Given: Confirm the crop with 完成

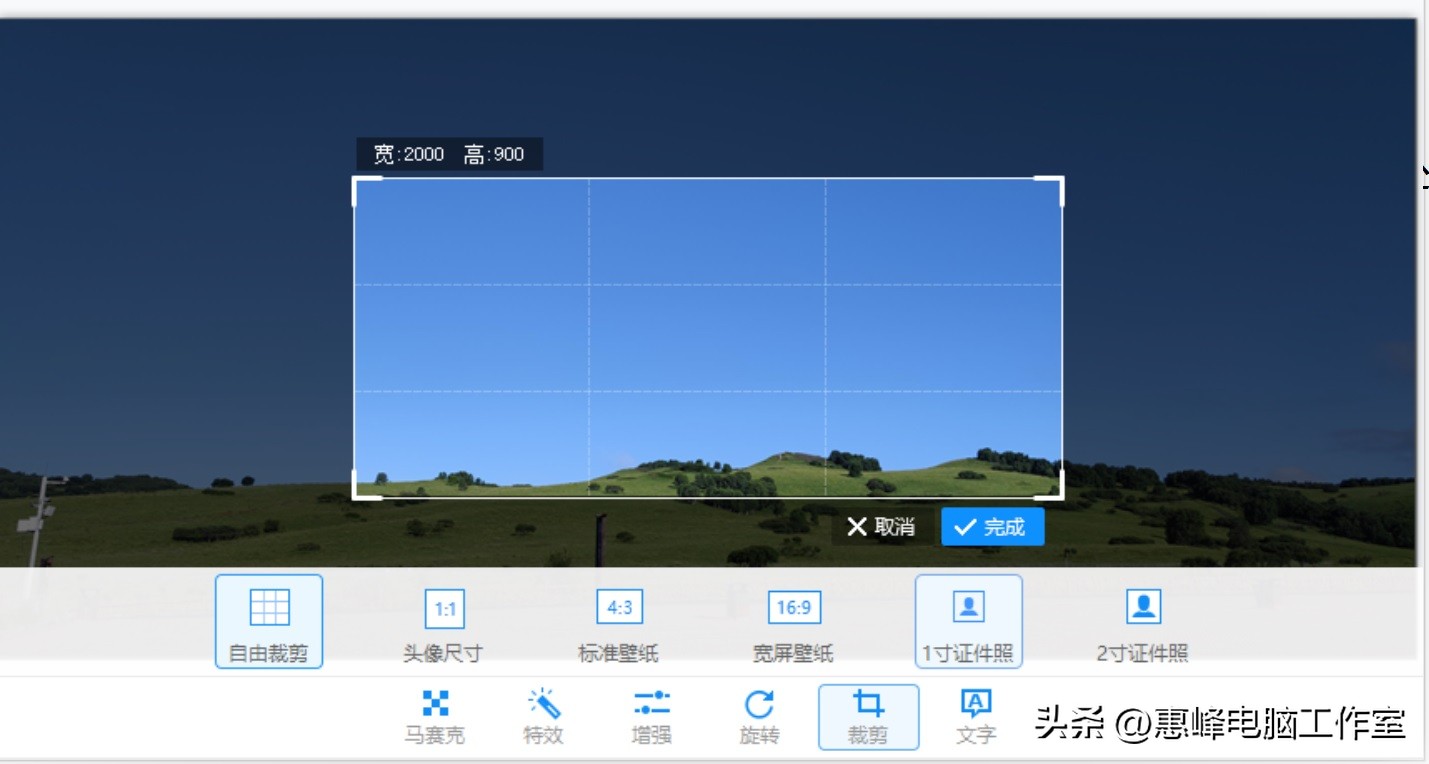Looking at the screenshot, I should (992, 526).
